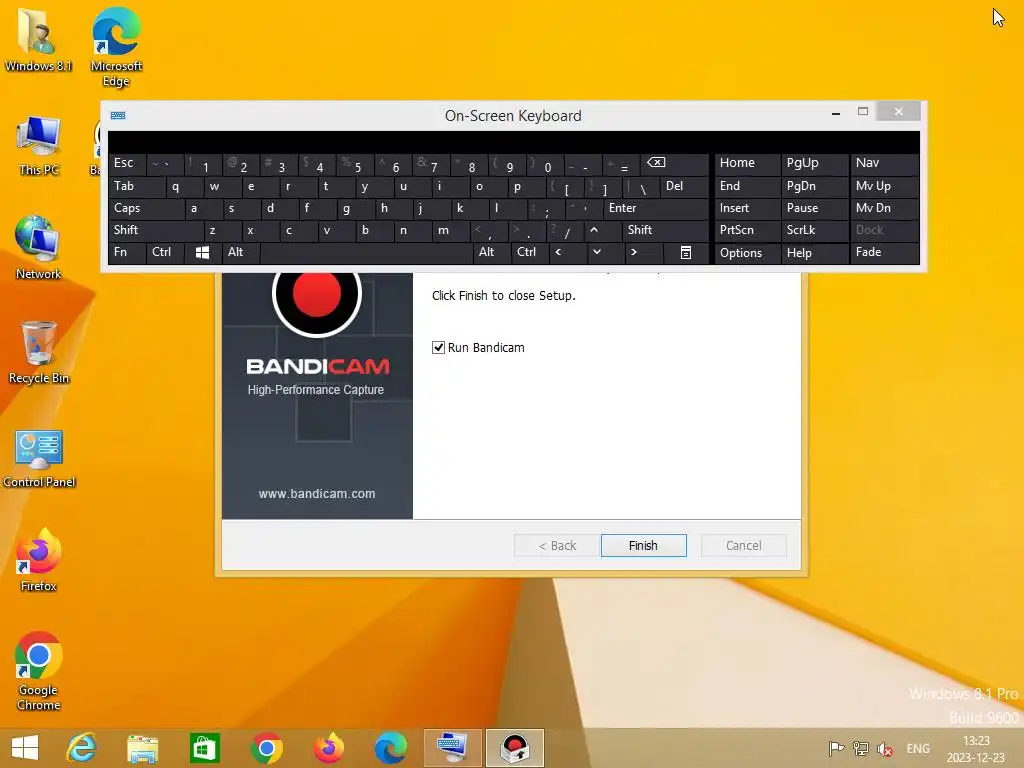Open keyboard Help
The image size is (1024, 768).
coord(814,253)
